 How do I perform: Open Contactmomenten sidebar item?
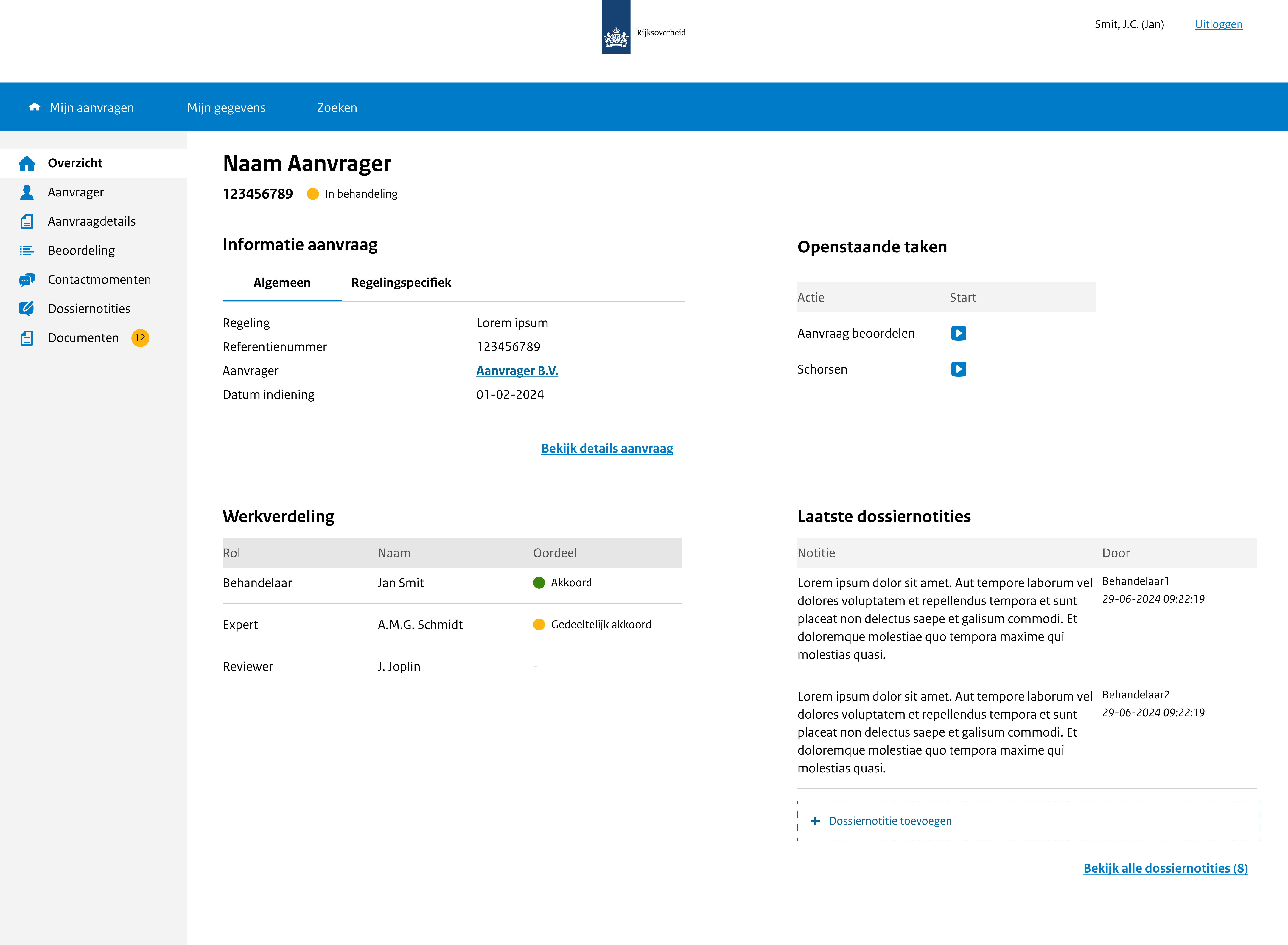tap(93, 280)
